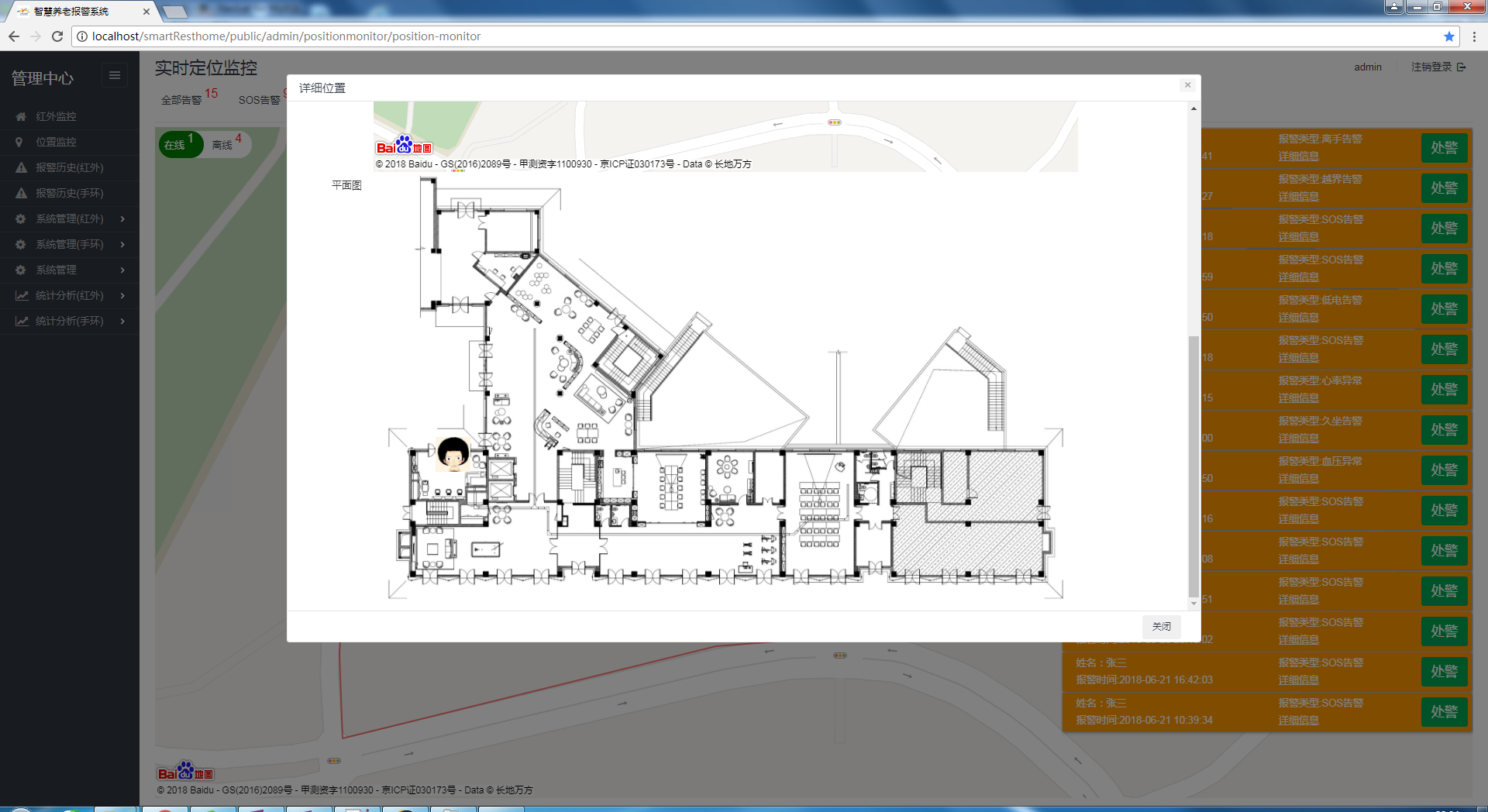Viewport: 1488px width, 812px height.
Task: Click the browser forward arrow
Action: [x=36, y=36]
